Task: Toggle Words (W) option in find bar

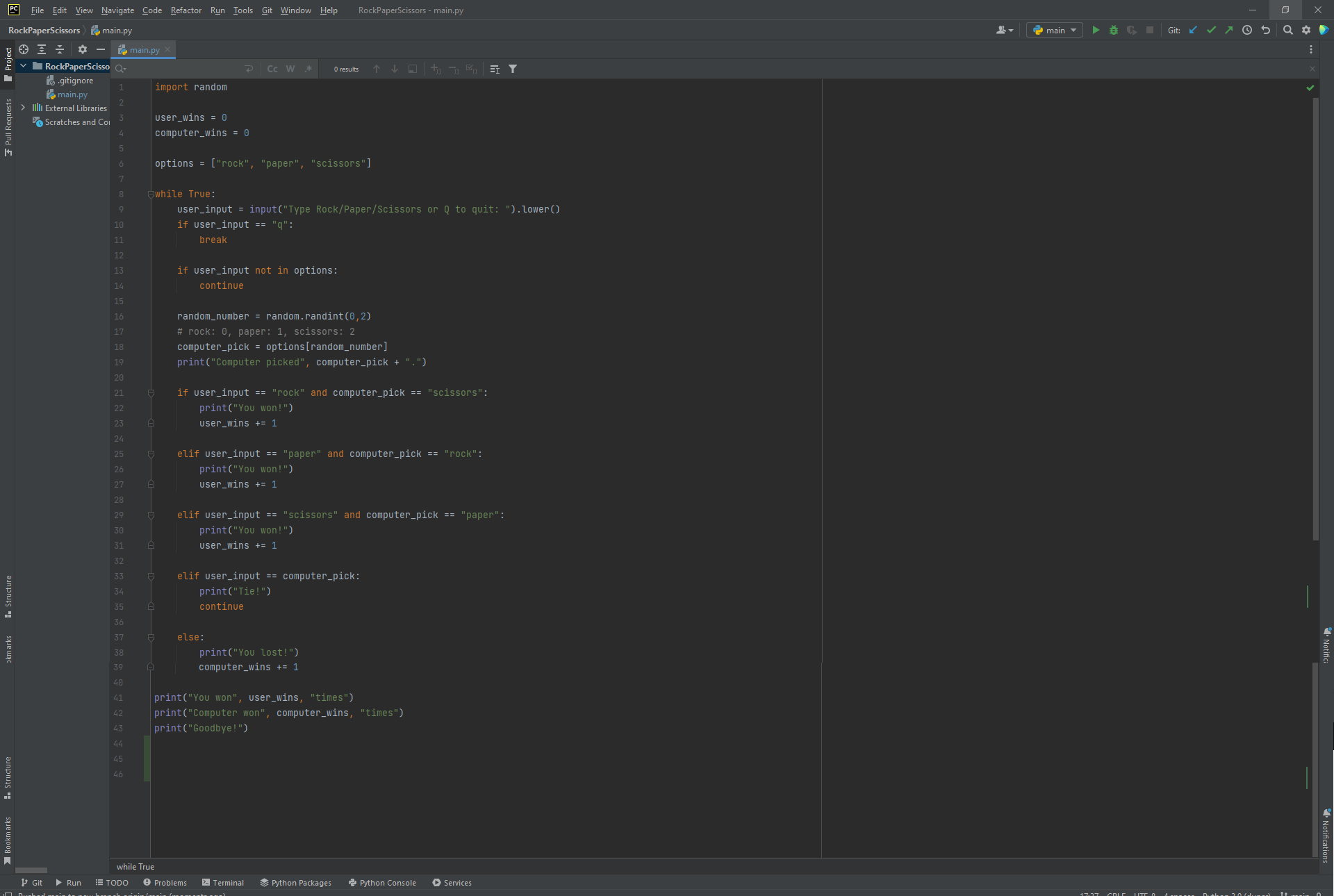Action: (290, 69)
